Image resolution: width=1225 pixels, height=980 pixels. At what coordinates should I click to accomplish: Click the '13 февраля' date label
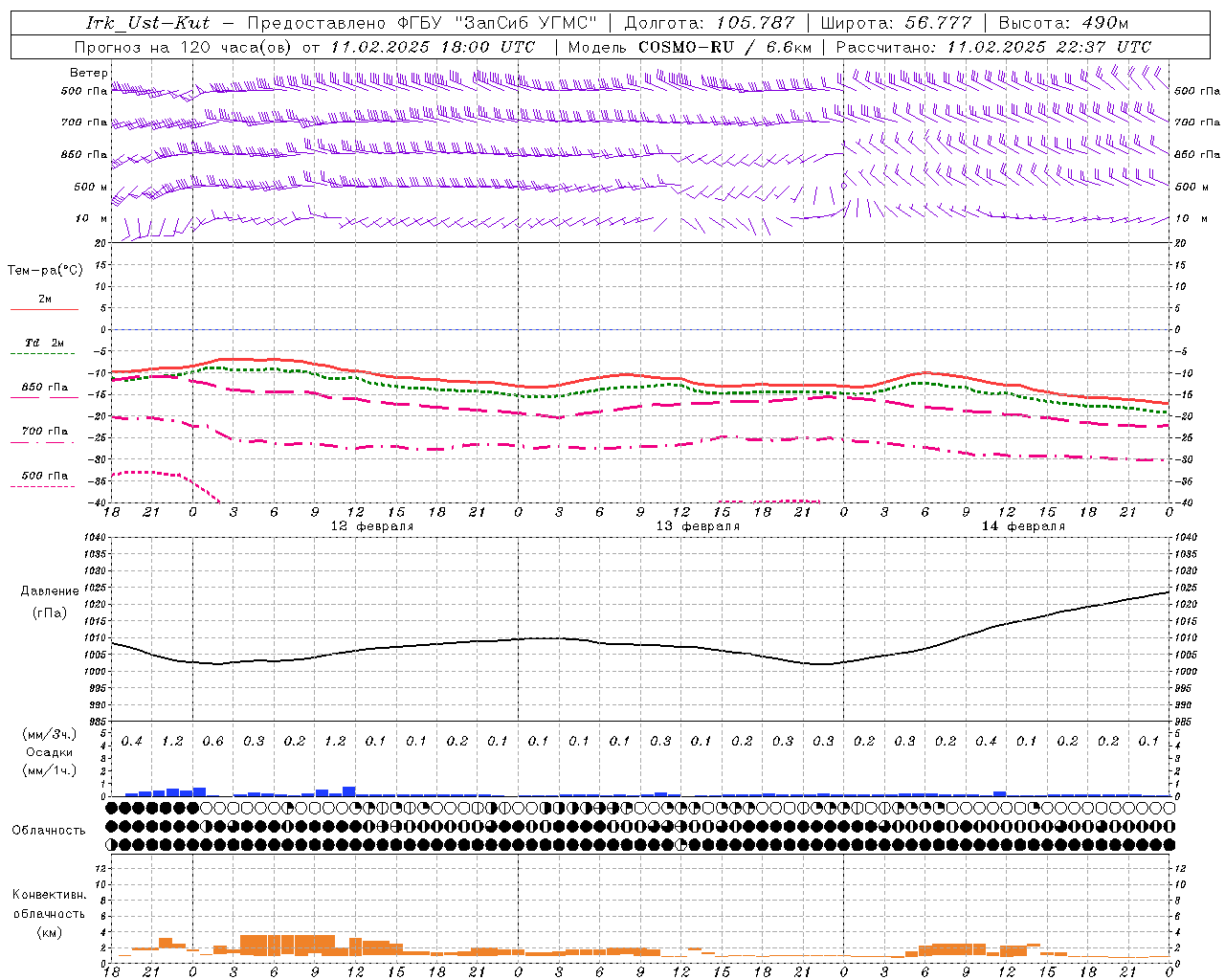698,526
